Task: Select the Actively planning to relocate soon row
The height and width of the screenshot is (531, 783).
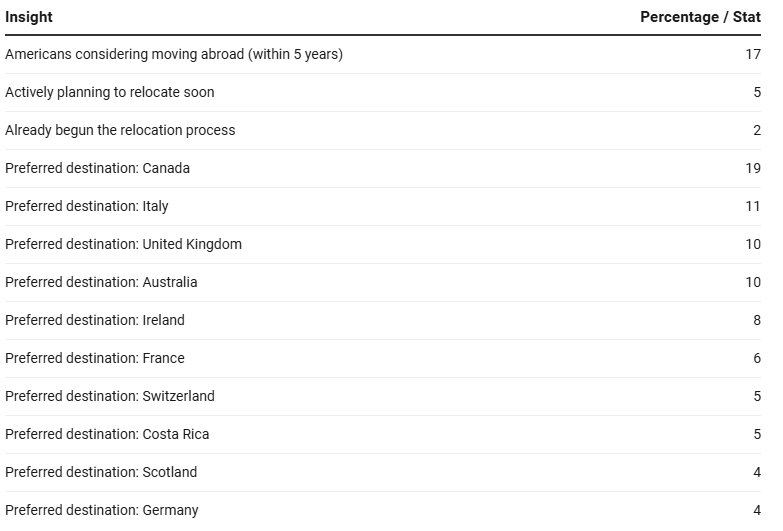Action: (x=383, y=92)
